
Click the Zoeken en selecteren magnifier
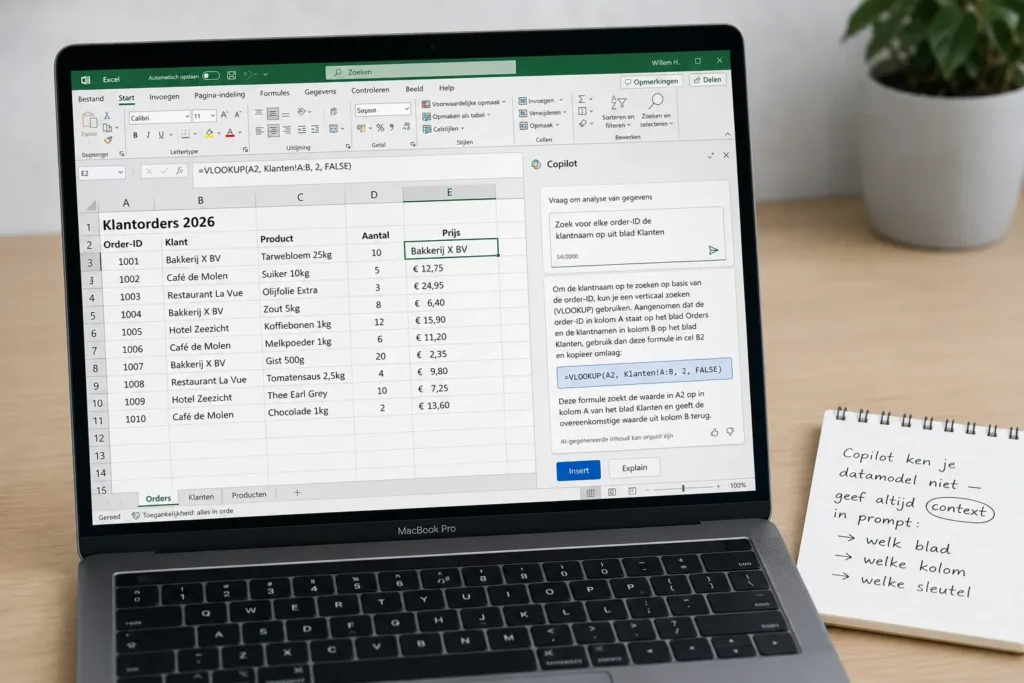click(656, 101)
